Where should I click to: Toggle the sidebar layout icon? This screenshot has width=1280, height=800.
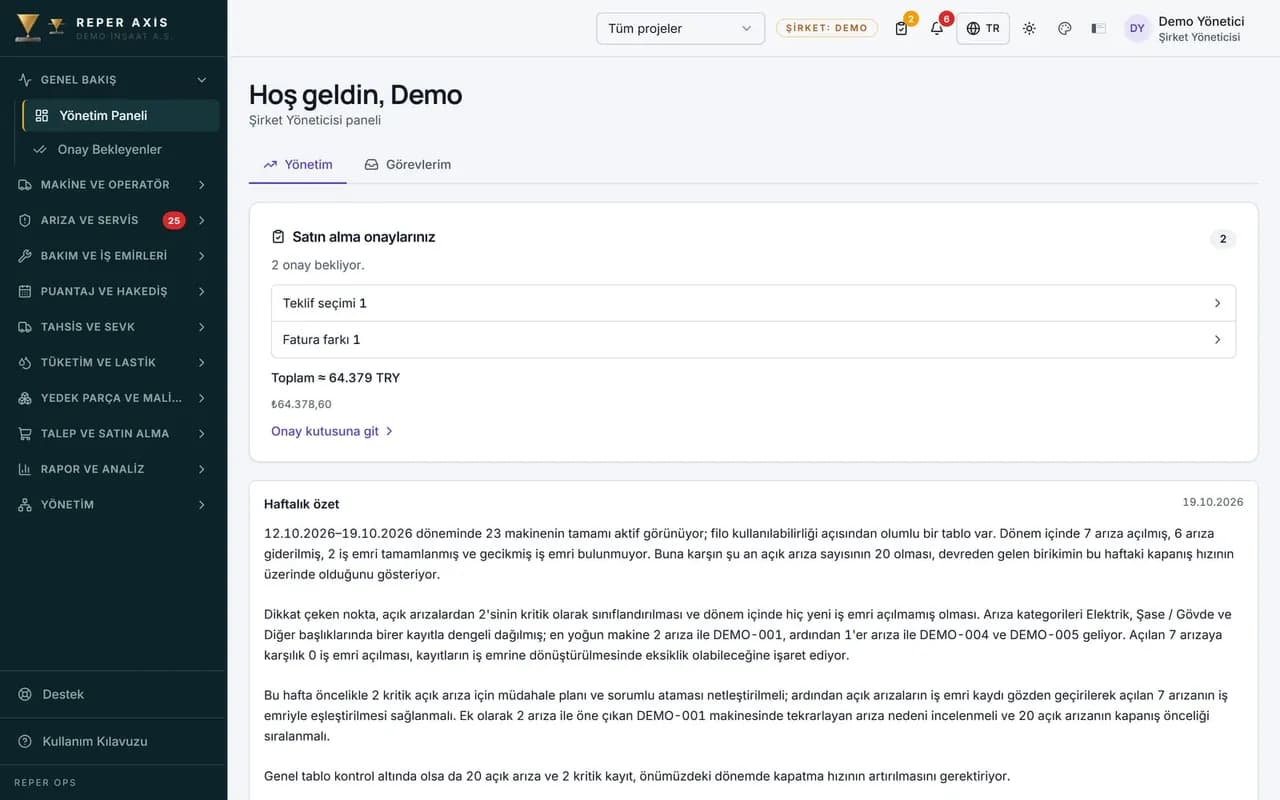(1098, 28)
